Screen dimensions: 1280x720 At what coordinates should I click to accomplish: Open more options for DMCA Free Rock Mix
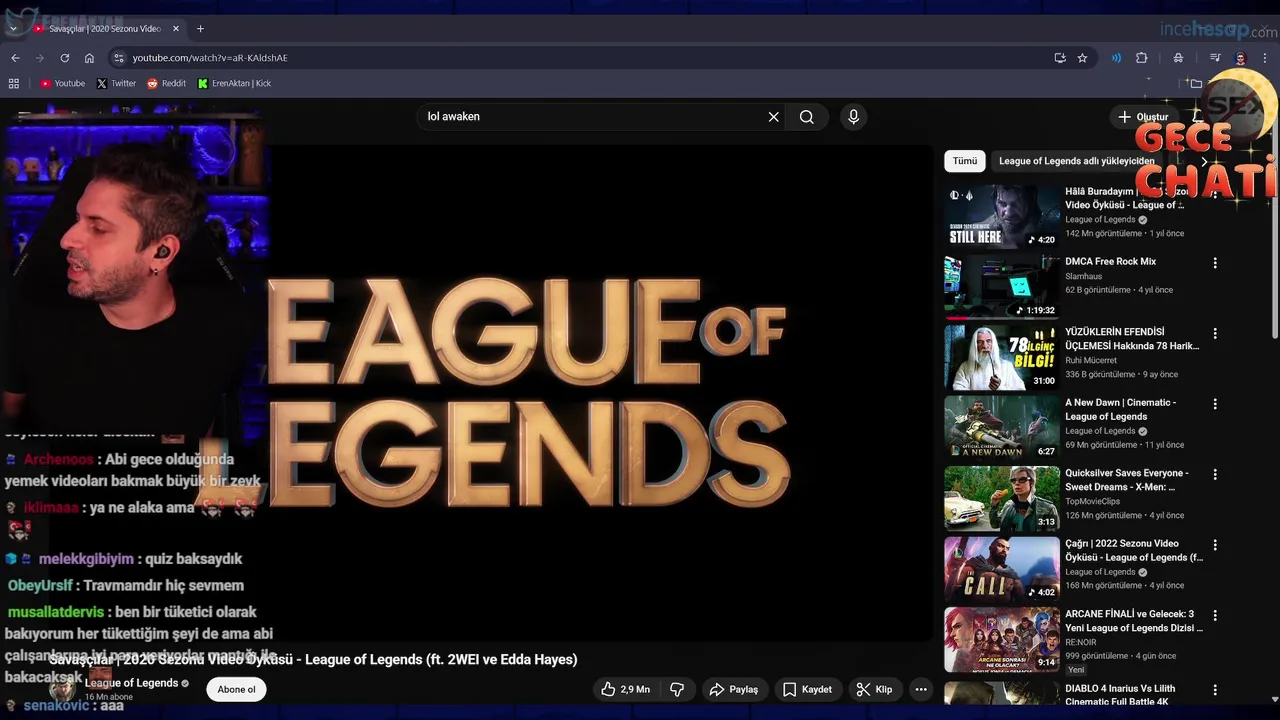point(1215,263)
